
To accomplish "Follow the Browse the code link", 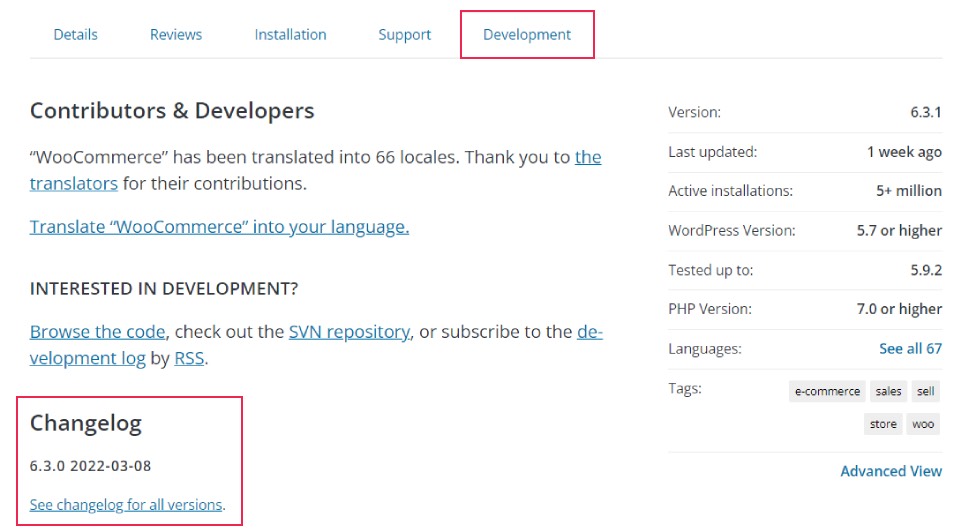I will point(98,332).
